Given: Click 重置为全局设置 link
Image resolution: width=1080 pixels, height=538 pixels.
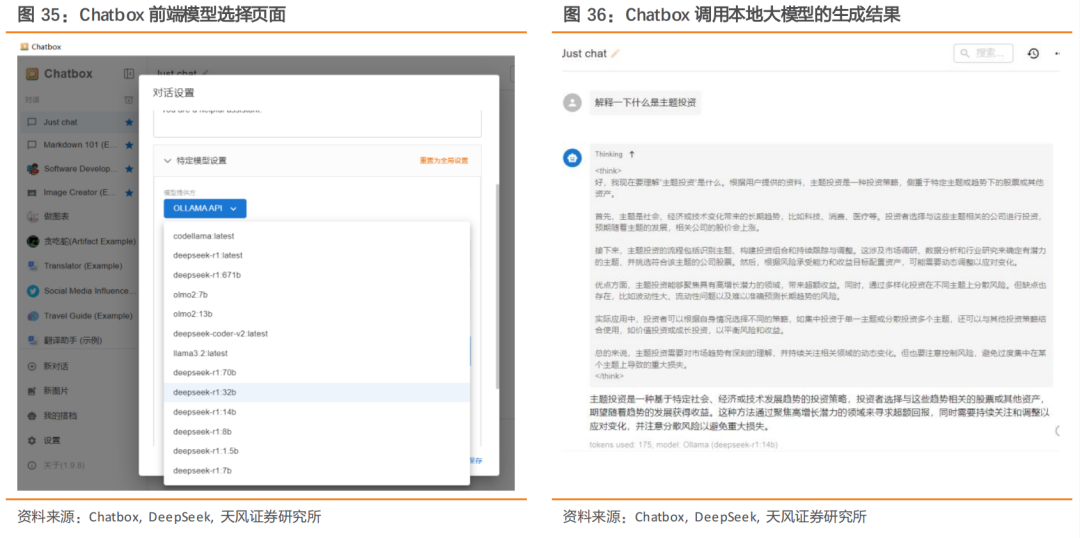Looking at the screenshot, I should coord(444,161).
